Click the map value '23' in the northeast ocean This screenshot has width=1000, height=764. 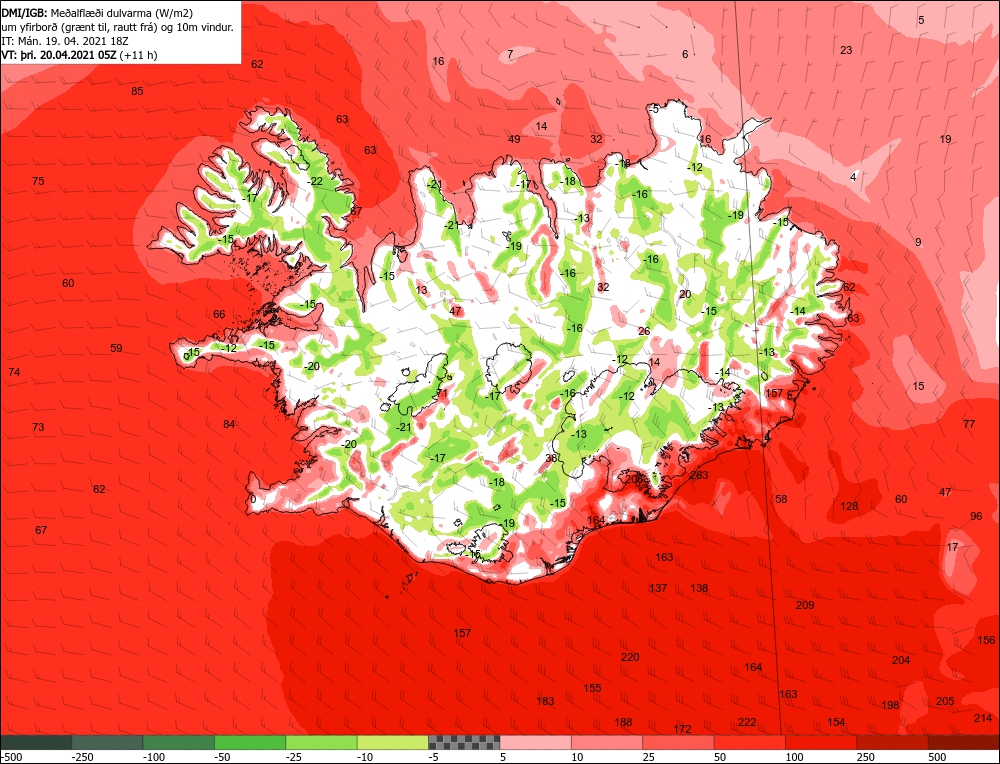(x=846, y=50)
